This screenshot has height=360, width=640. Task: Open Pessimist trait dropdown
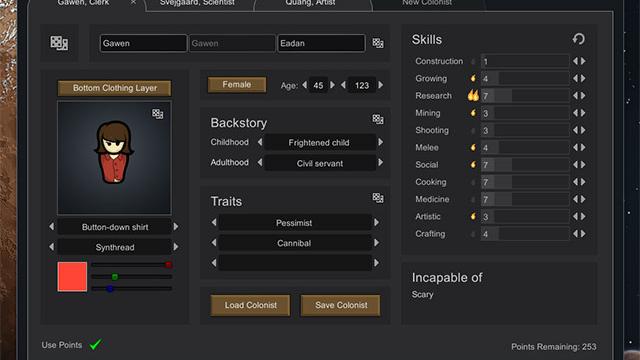[294, 223]
